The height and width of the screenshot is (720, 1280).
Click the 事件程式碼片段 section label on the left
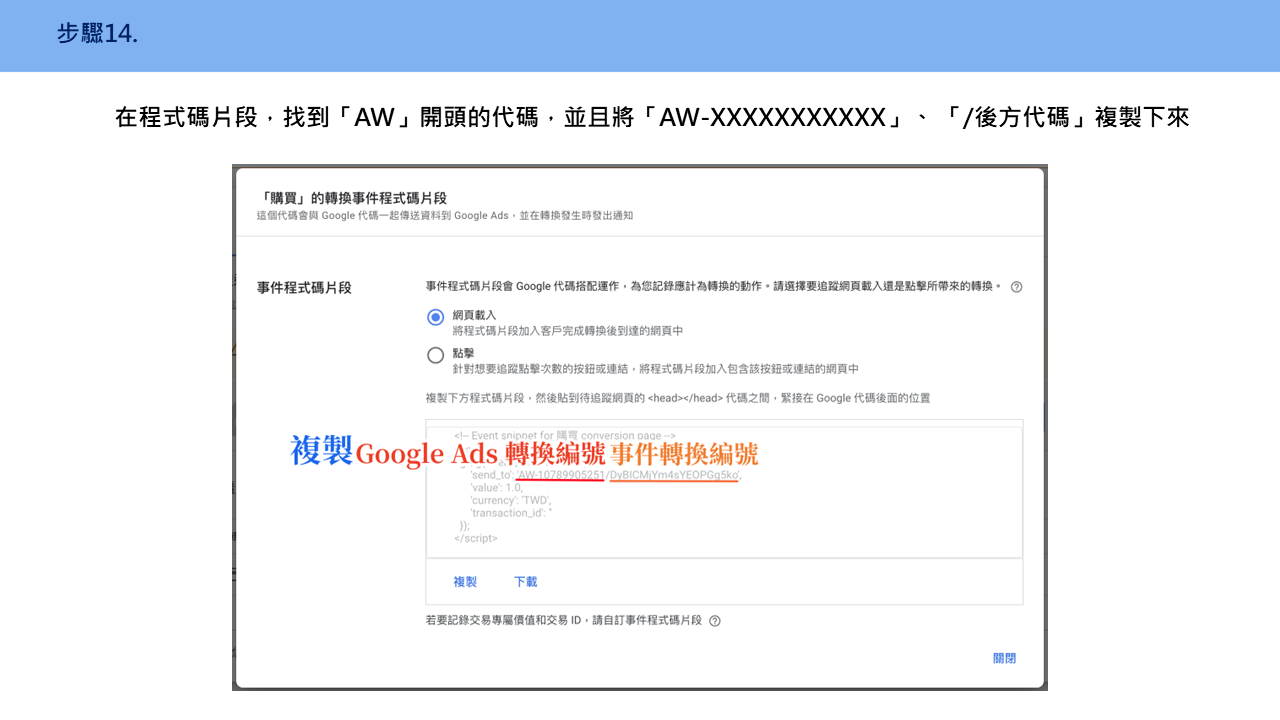pyautogui.click(x=304, y=288)
